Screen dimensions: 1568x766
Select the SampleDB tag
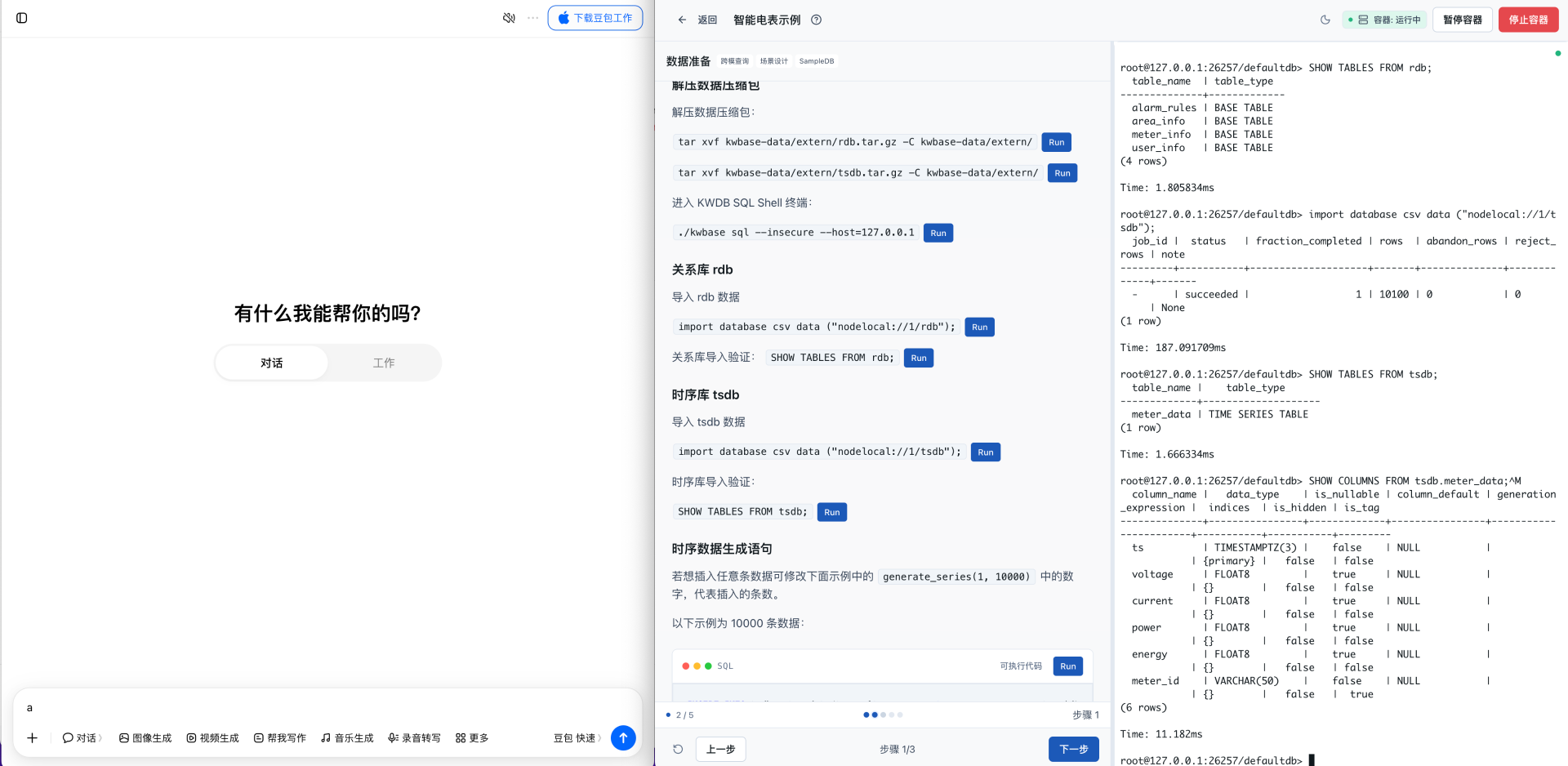click(x=817, y=61)
